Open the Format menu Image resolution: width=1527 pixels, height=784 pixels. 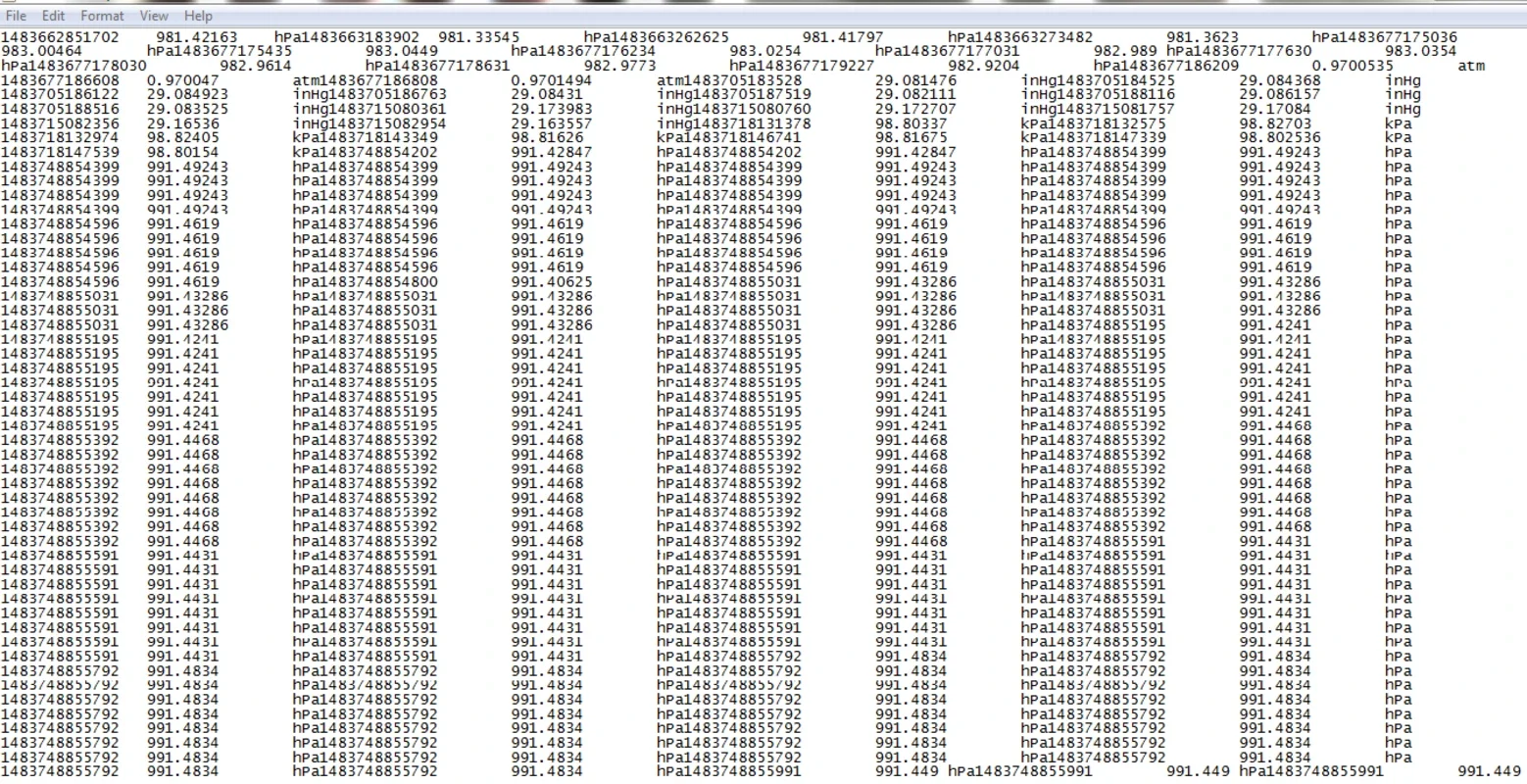coord(102,16)
